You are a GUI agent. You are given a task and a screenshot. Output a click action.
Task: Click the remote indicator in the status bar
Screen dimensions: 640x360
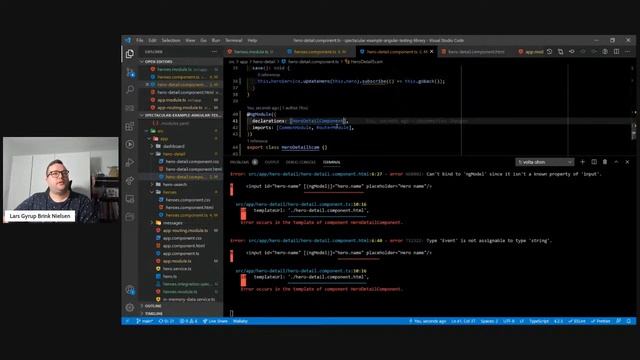[127, 321]
